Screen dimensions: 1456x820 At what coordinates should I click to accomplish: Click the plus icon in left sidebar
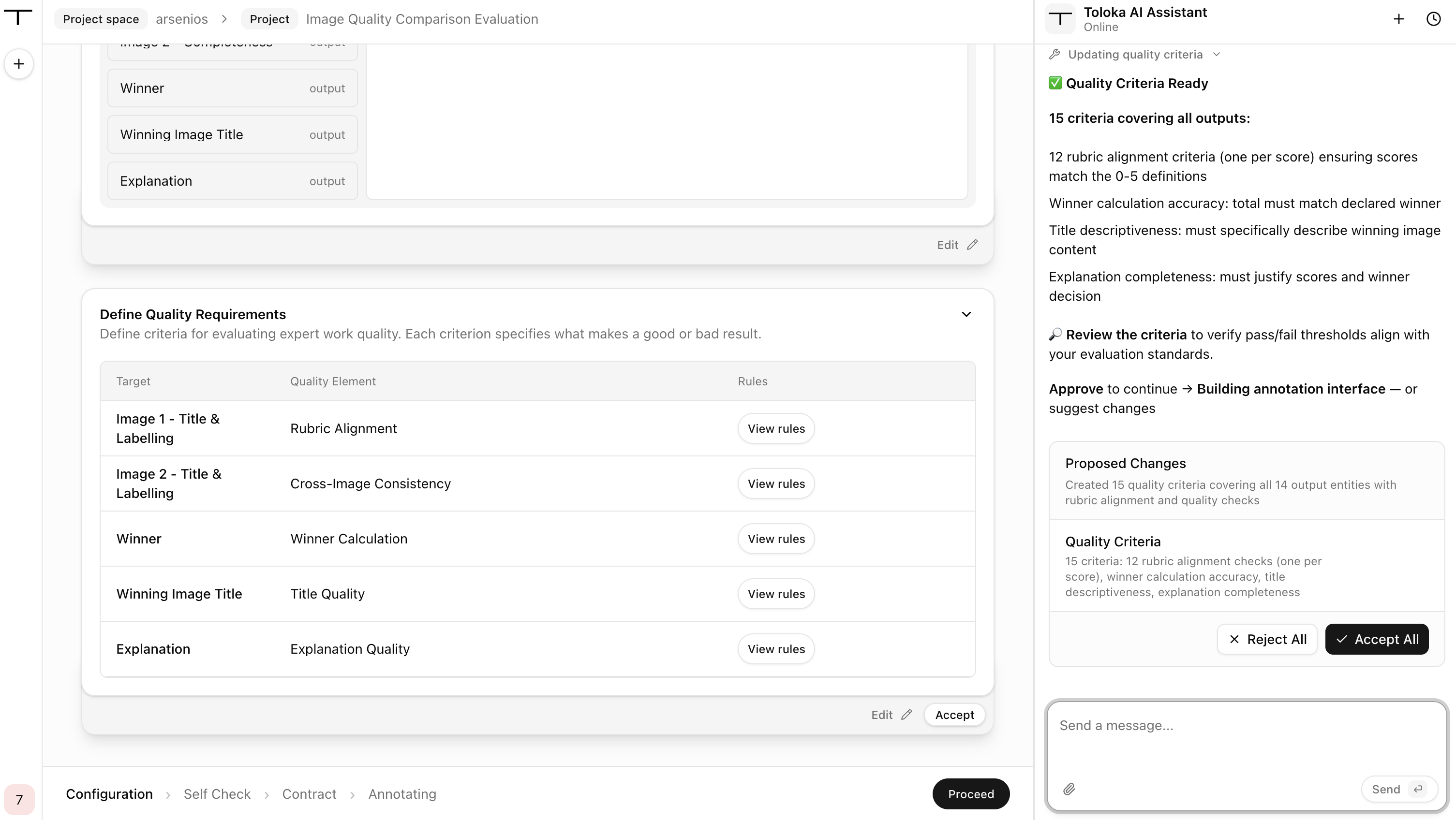pos(19,64)
